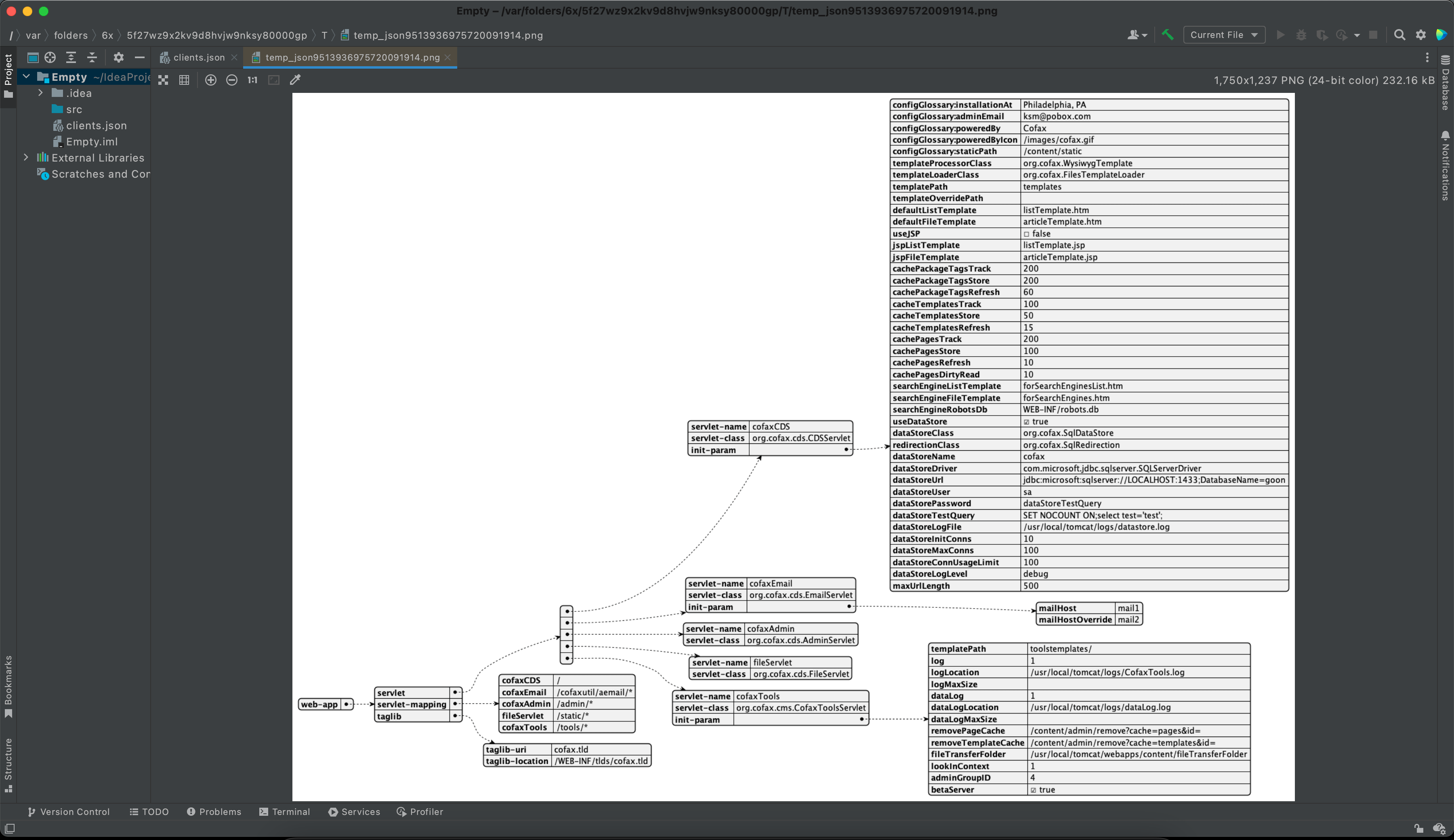1454x840 pixels.
Task: Open Search Everywhere with the magnifier icon
Action: point(1400,35)
